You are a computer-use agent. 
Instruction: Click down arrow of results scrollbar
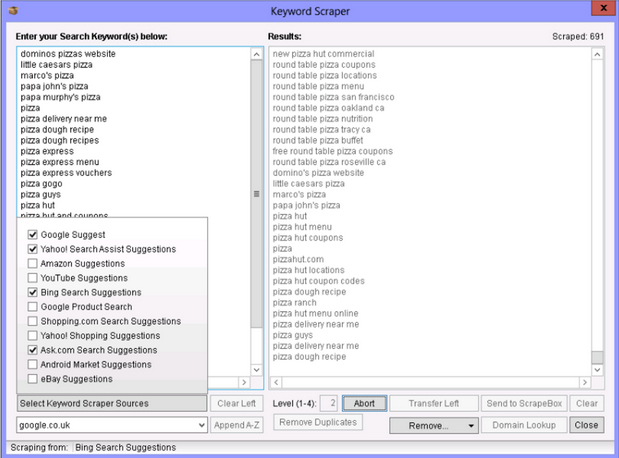[x=597, y=370]
